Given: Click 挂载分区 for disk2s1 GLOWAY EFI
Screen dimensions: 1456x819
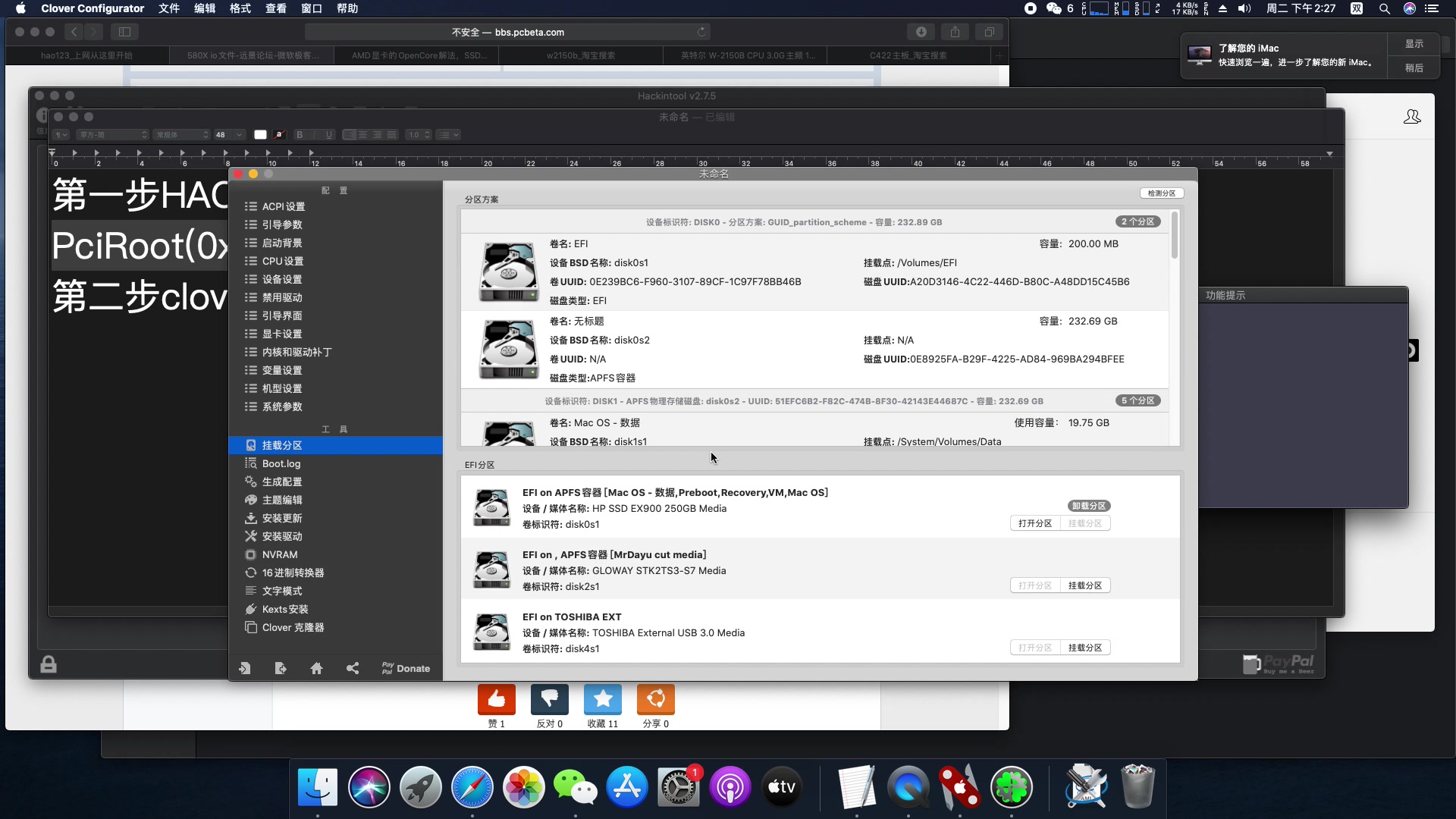Looking at the screenshot, I should (1085, 585).
